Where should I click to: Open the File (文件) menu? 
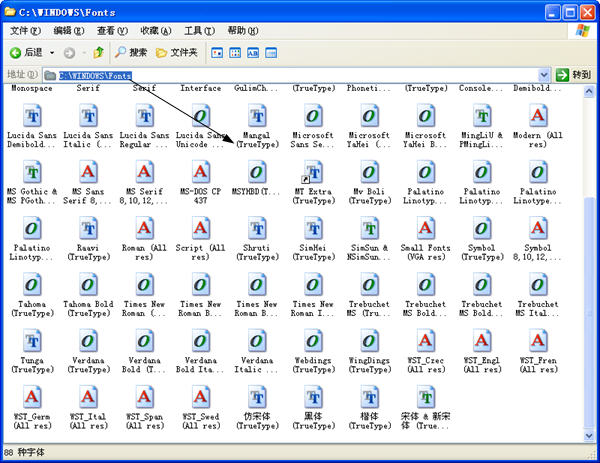[24, 31]
